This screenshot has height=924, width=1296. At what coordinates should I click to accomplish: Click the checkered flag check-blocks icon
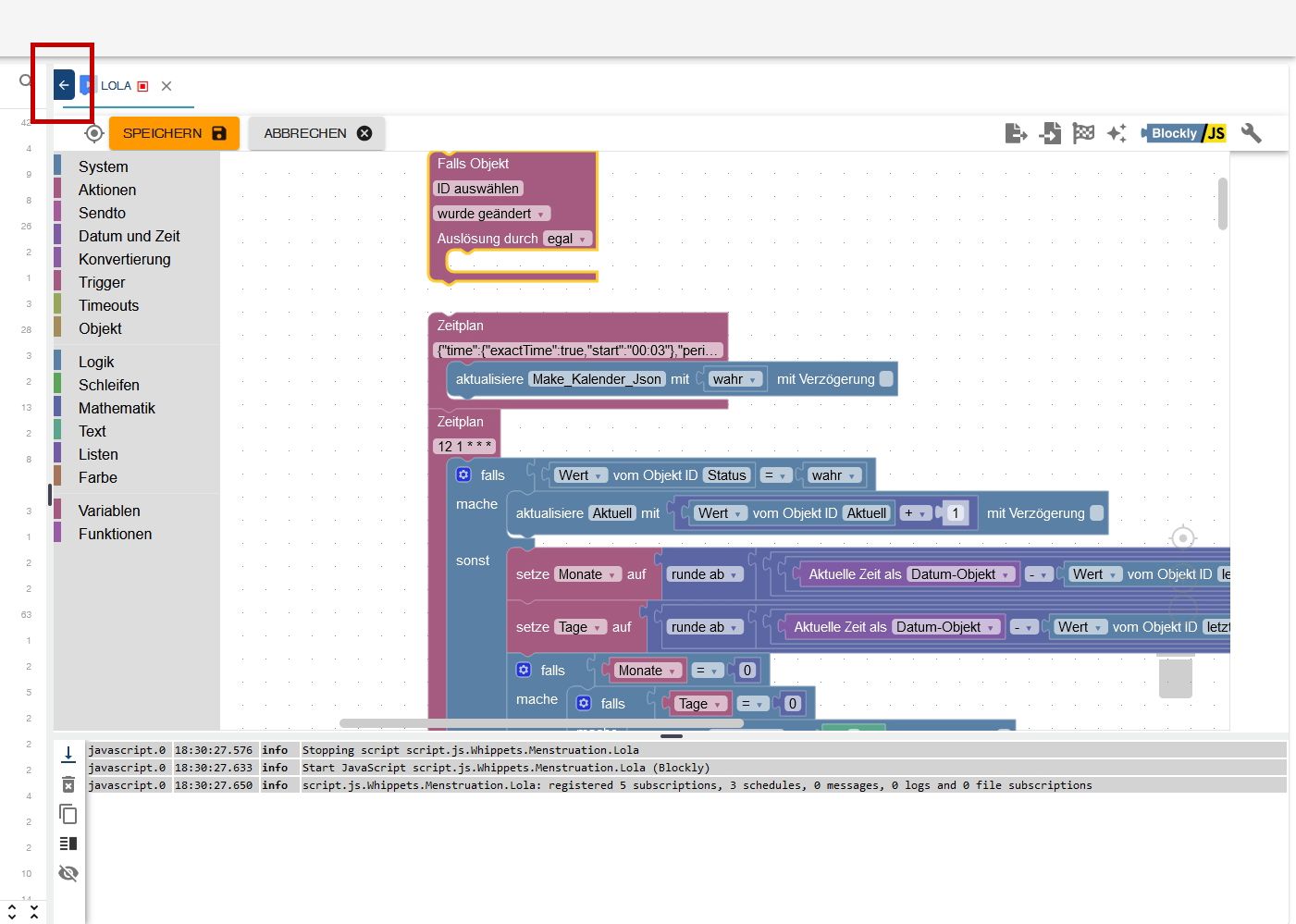(x=1083, y=133)
